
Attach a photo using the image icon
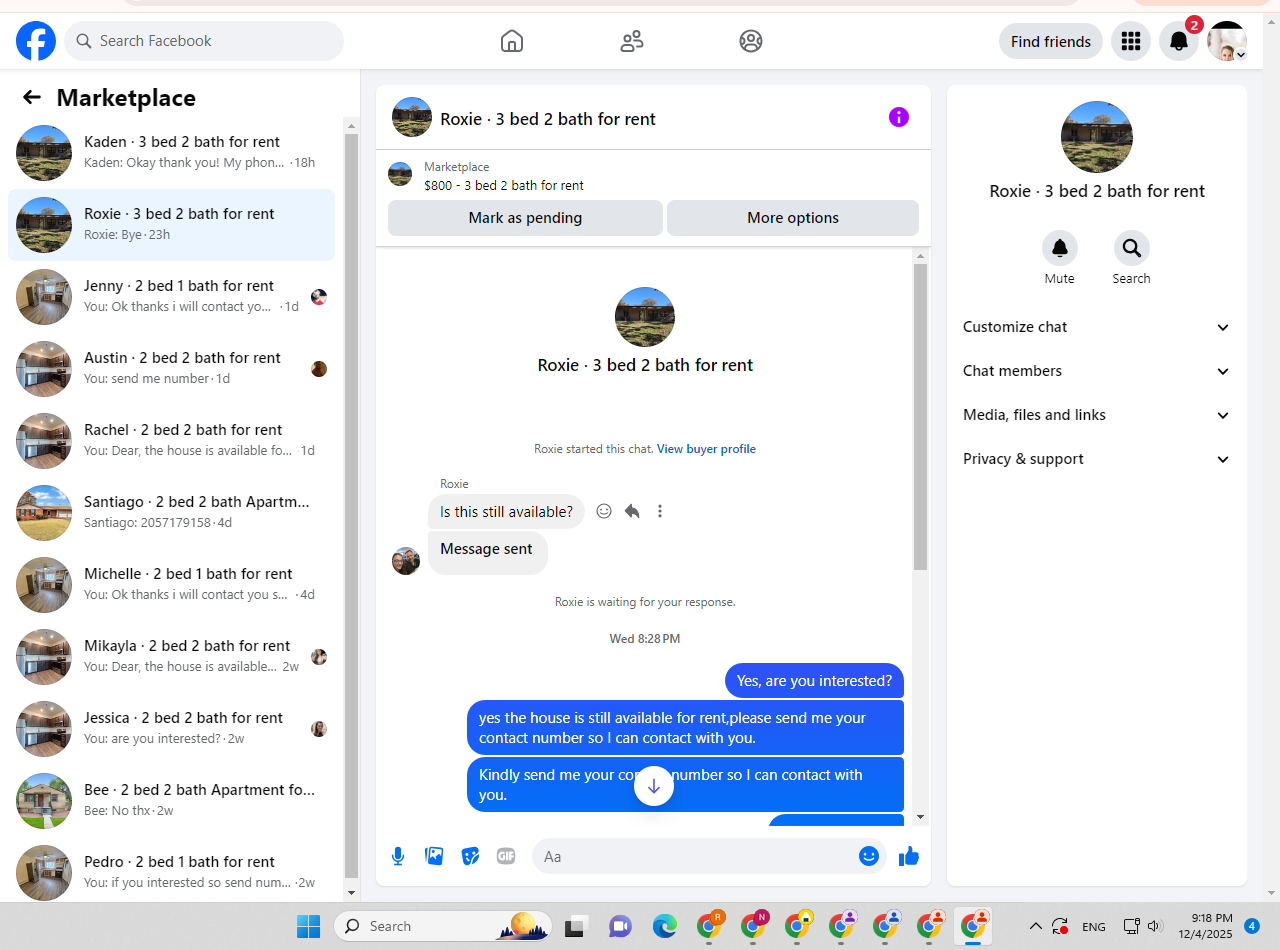pos(434,856)
